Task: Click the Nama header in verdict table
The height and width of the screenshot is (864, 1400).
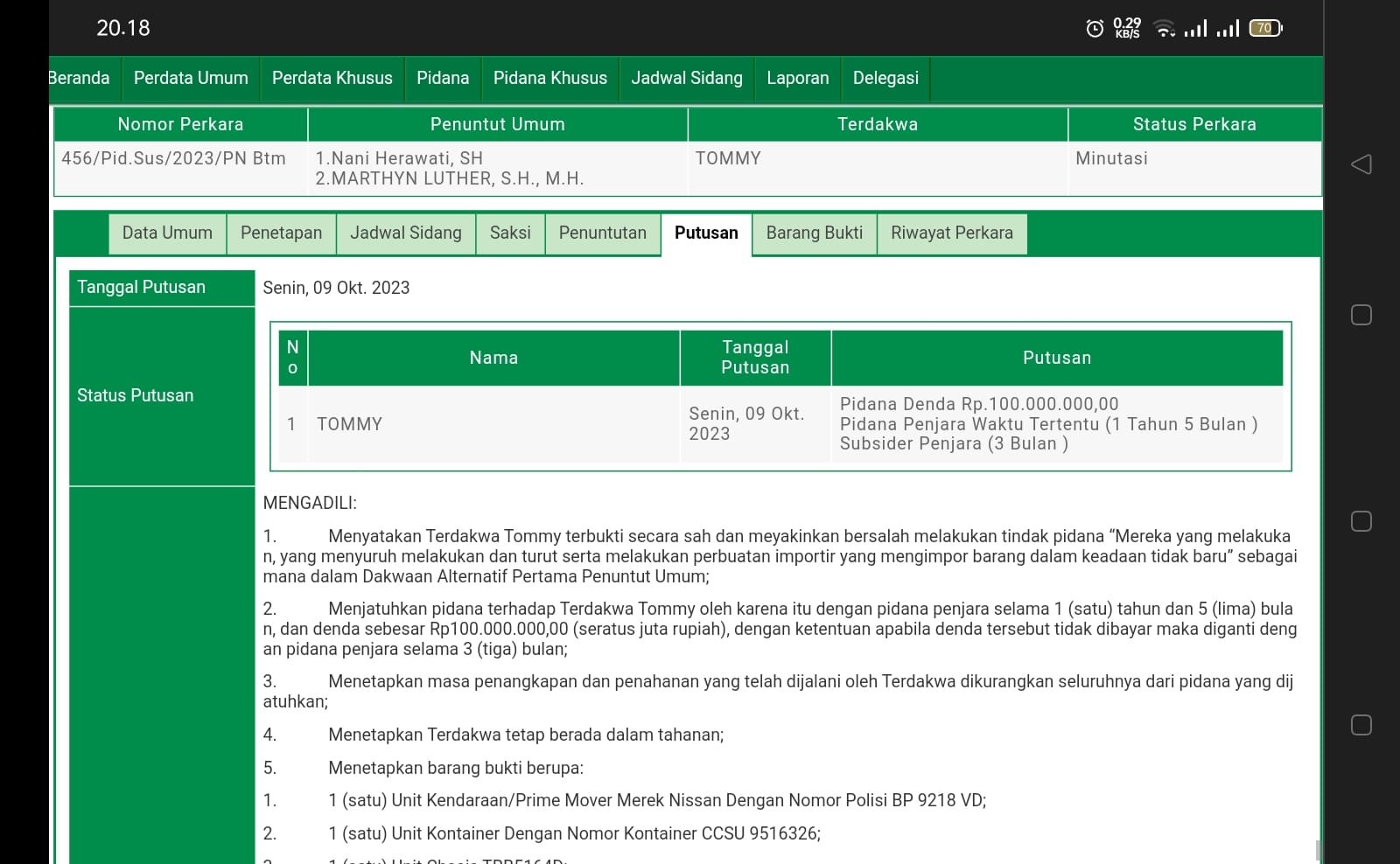Action: pyautogui.click(x=493, y=358)
